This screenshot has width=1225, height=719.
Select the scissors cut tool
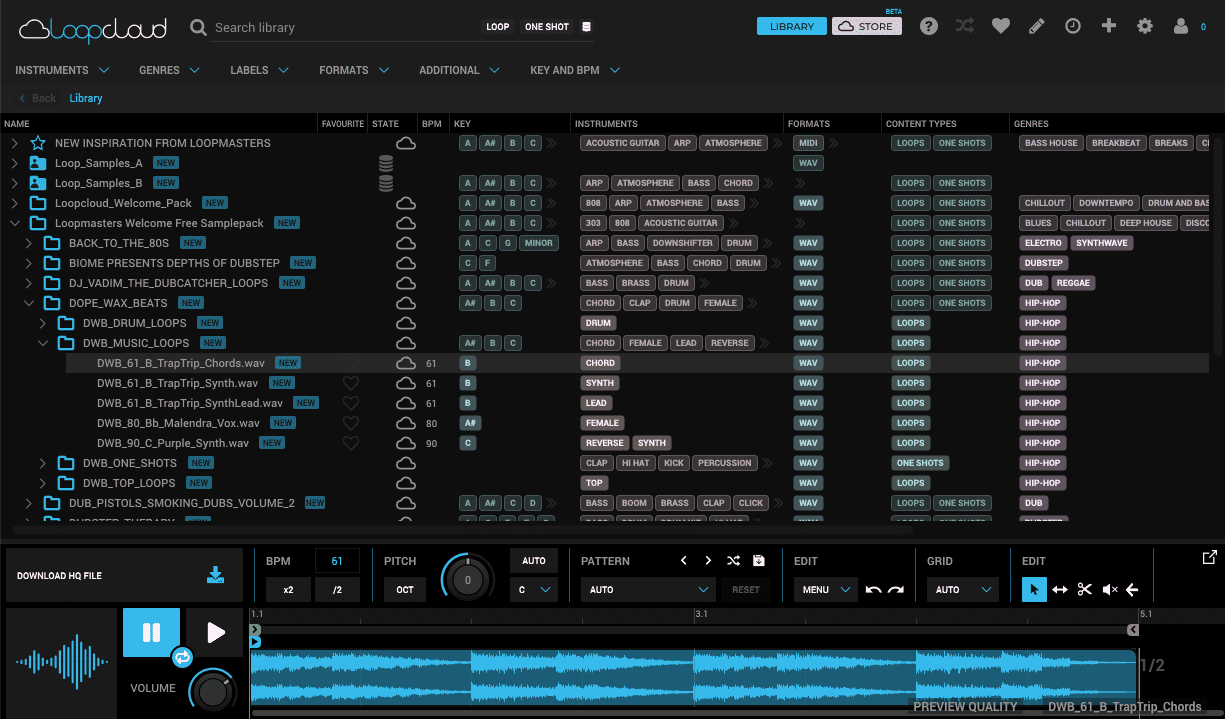pyautogui.click(x=1085, y=589)
